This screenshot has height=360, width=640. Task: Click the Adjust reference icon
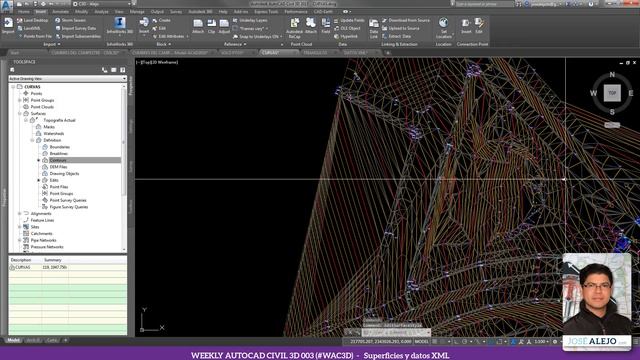click(224, 24)
